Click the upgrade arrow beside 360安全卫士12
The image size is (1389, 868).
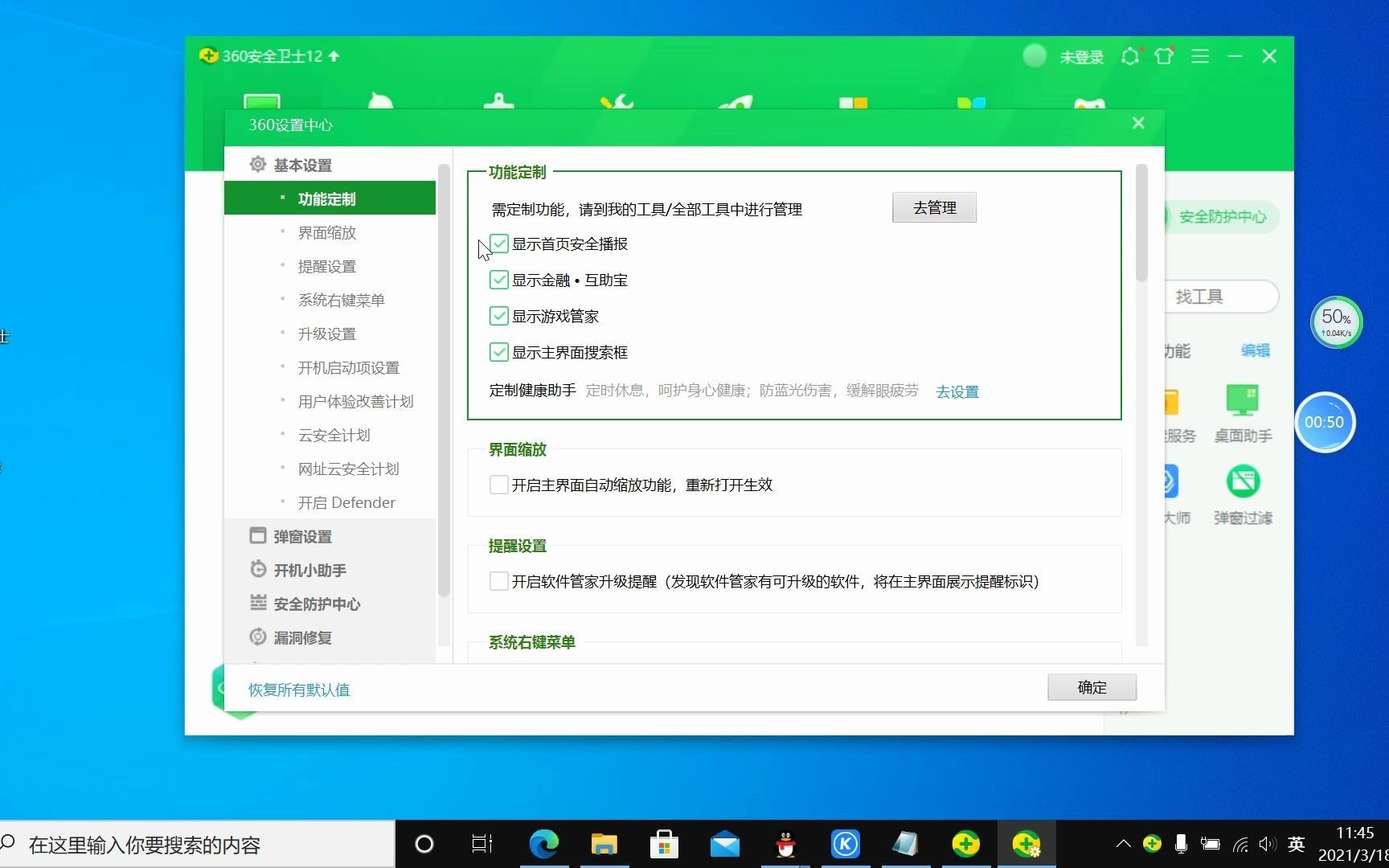[x=334, y=55]
